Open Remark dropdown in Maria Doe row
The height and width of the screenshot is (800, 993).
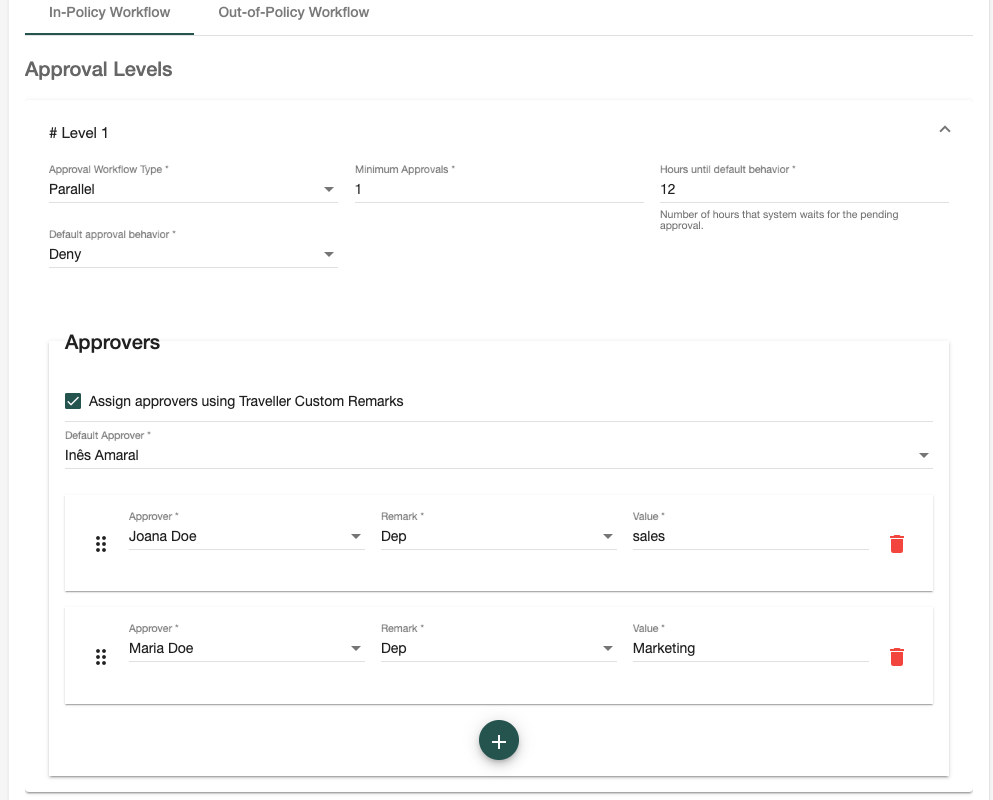tap(498, 649)
